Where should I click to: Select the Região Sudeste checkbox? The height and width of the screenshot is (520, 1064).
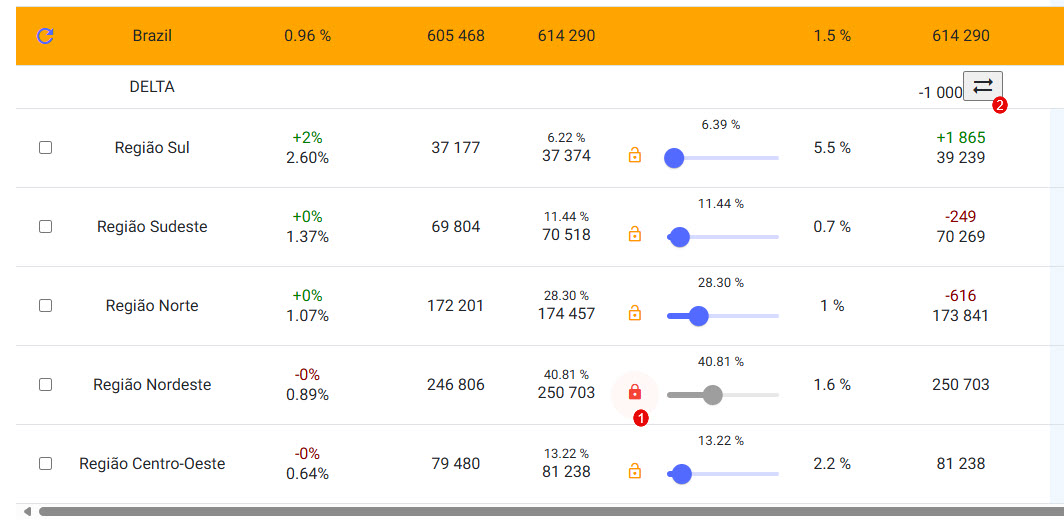click(45, 227)
